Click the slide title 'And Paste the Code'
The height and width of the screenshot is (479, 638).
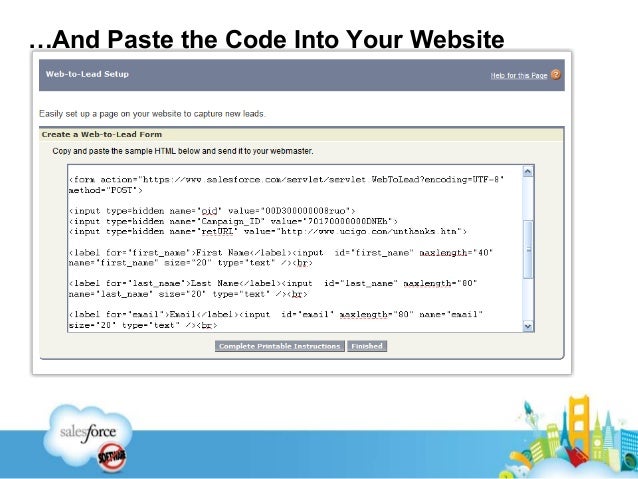pyautogui.click(x=267, y=39)
